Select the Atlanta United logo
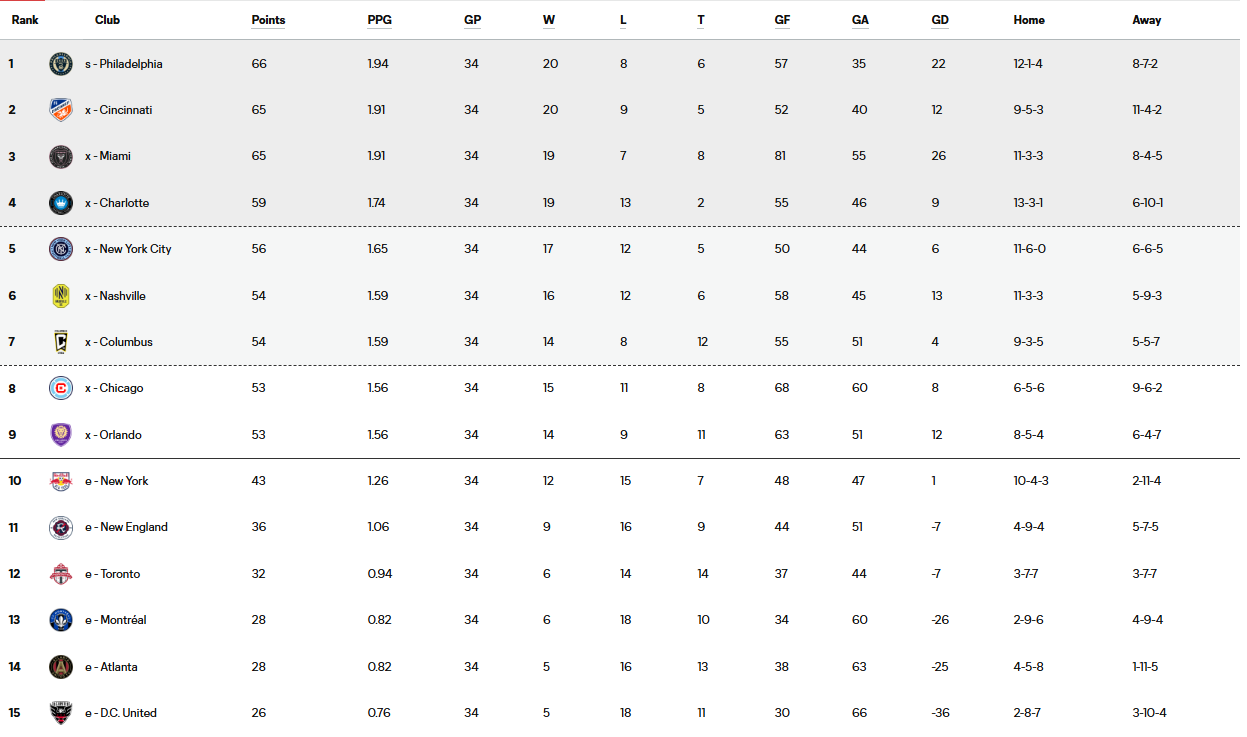Viewport: 1247px width, 737px height. click(61, 667)
